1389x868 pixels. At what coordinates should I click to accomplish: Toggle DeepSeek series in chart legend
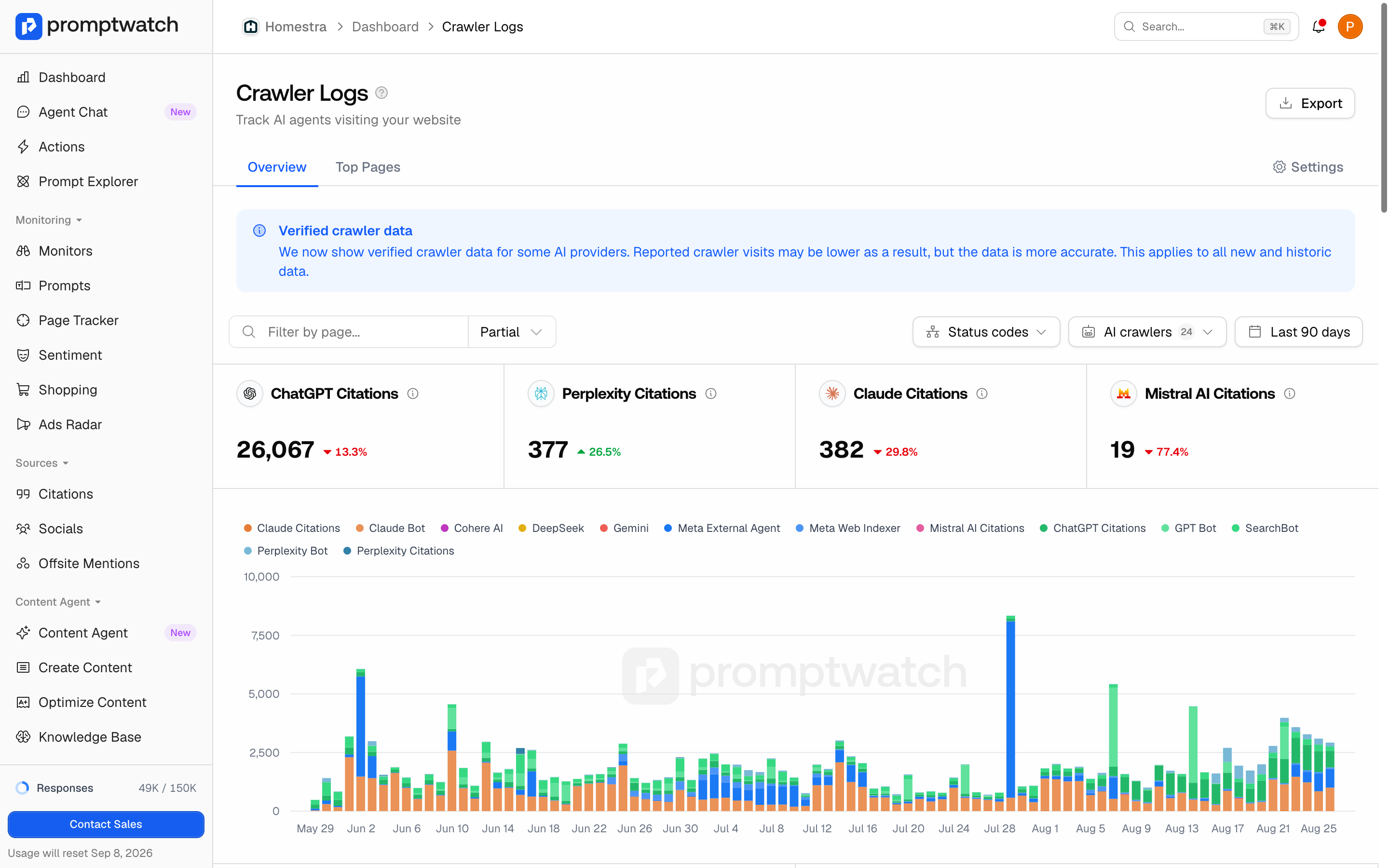551,528
